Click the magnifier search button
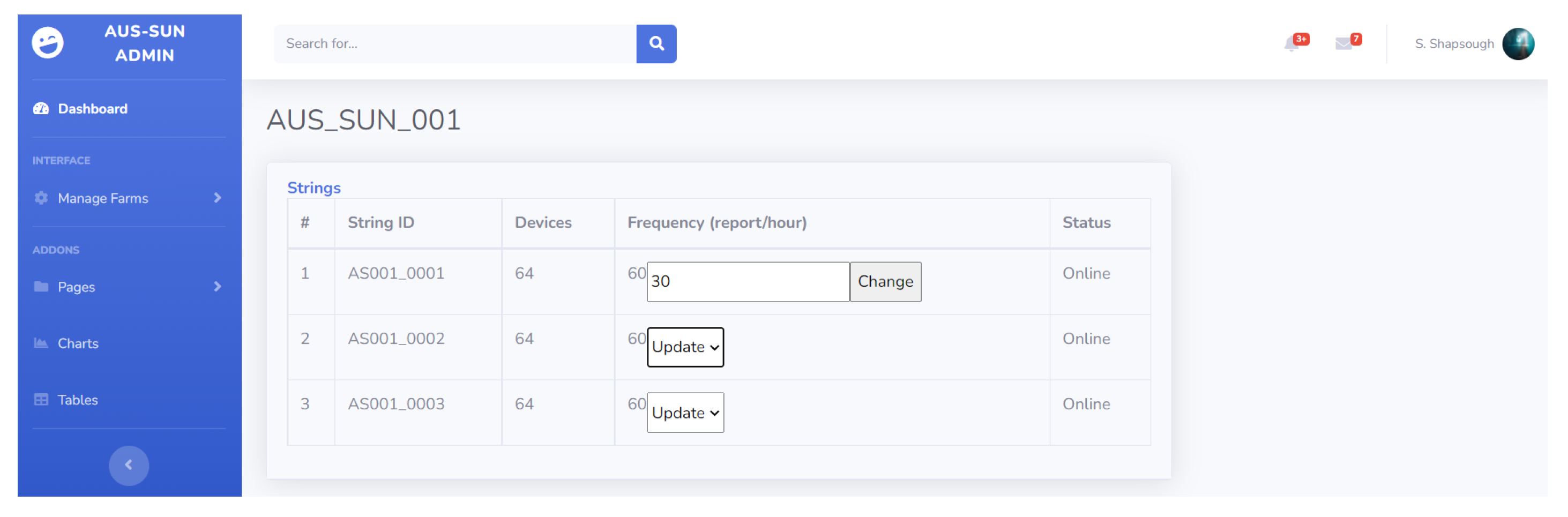The height and width of the screenshot is (517, 1568). [656, 44]
